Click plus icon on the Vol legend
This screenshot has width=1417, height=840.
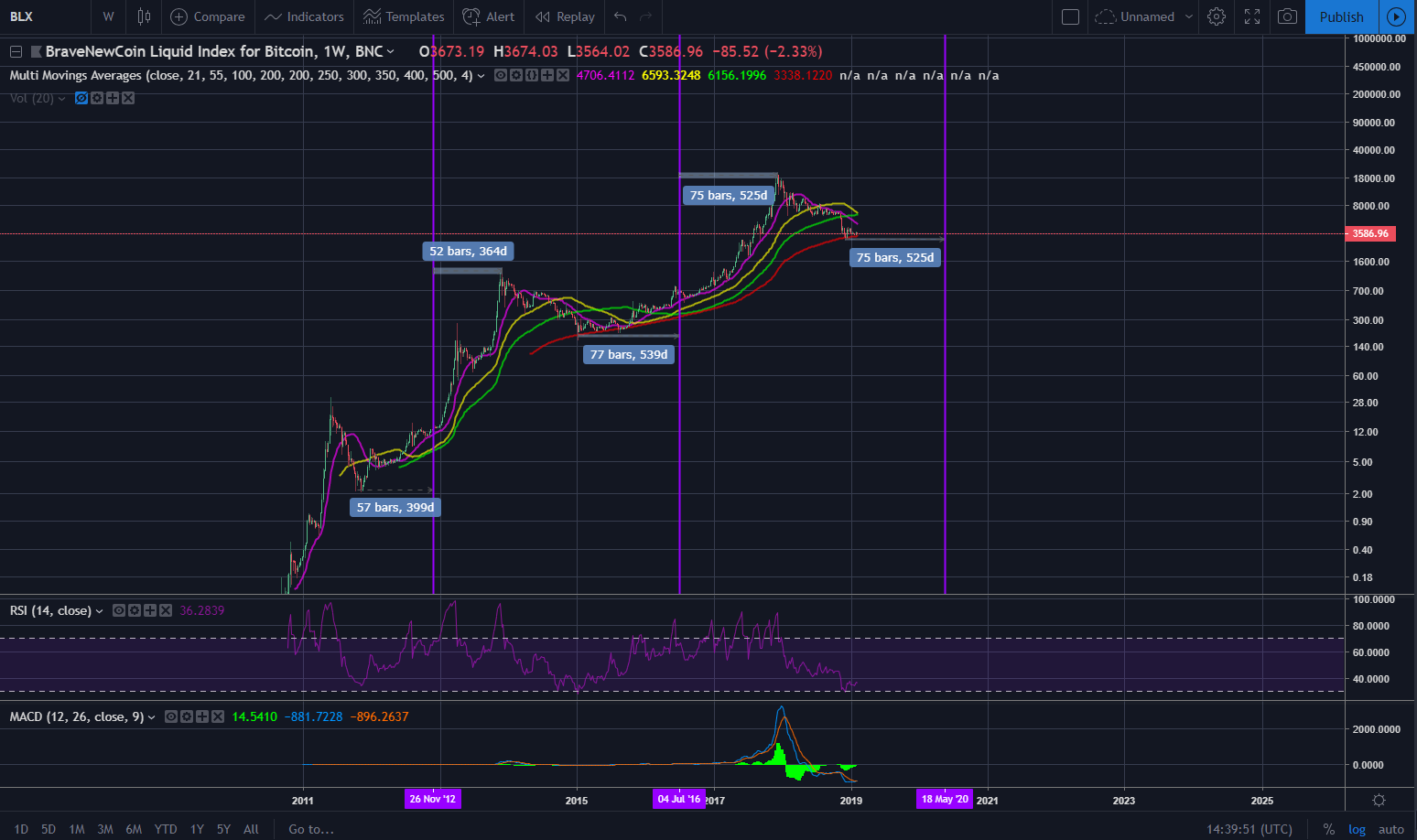click(x=113, y=98)
